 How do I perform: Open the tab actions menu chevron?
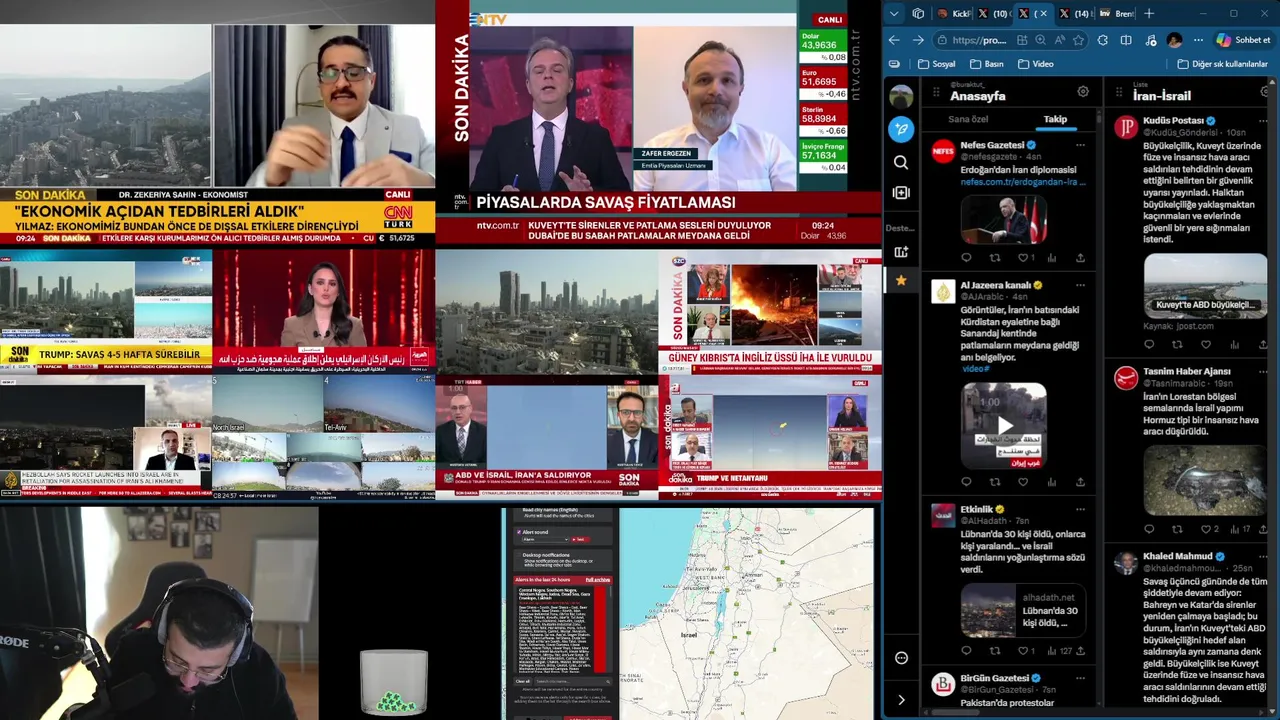click(894, 13)
